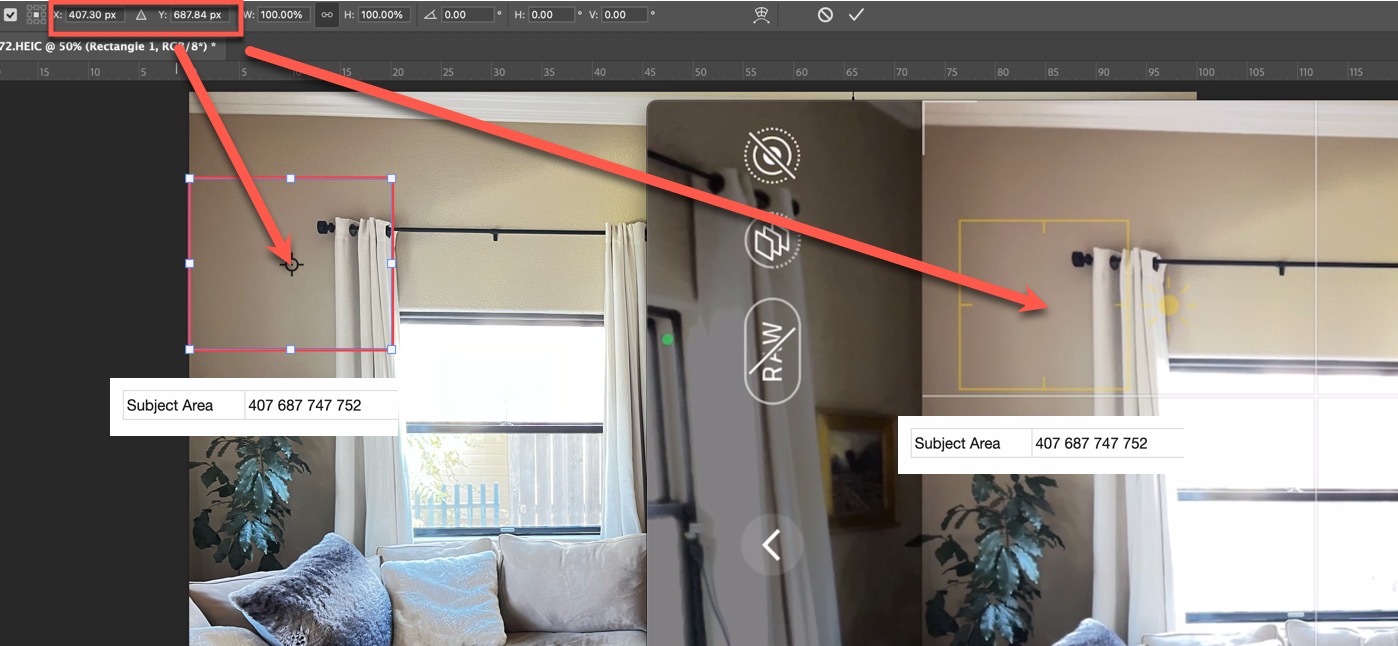The image size is (1398, 646).
Task: Click the X position field
Action: 94,15
